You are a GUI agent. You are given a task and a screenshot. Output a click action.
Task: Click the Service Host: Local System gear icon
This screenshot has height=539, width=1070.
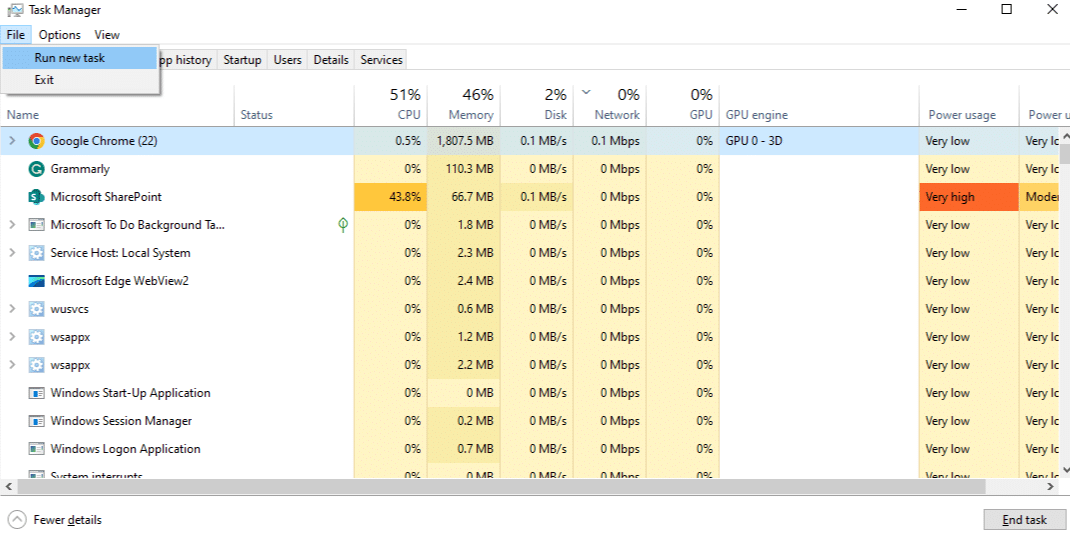36,252
